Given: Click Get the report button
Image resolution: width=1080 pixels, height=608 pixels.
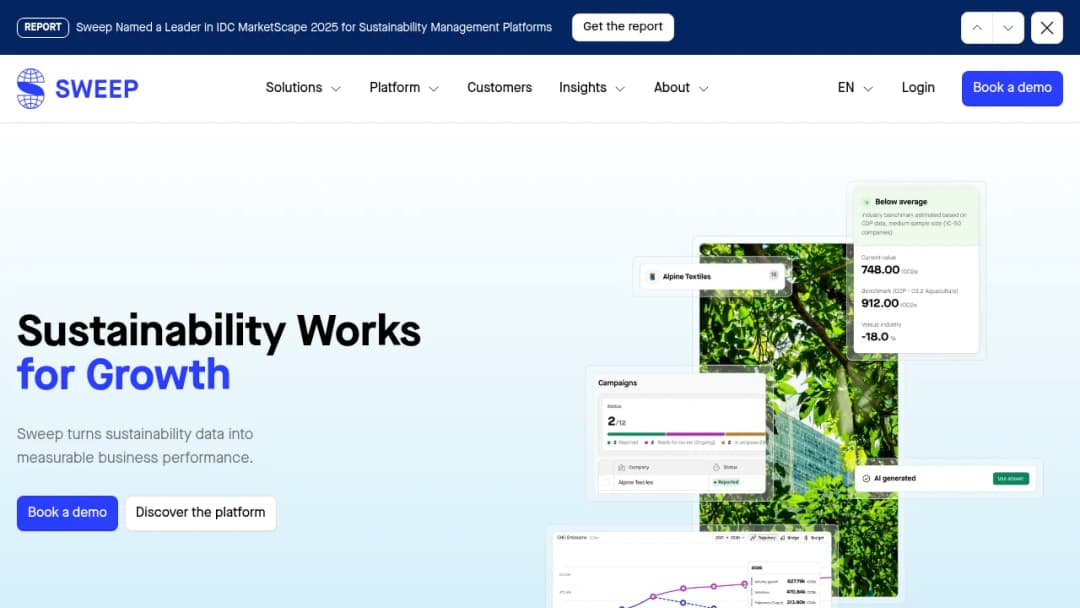Looking at the screenshot, I should [x=623, y=27].
